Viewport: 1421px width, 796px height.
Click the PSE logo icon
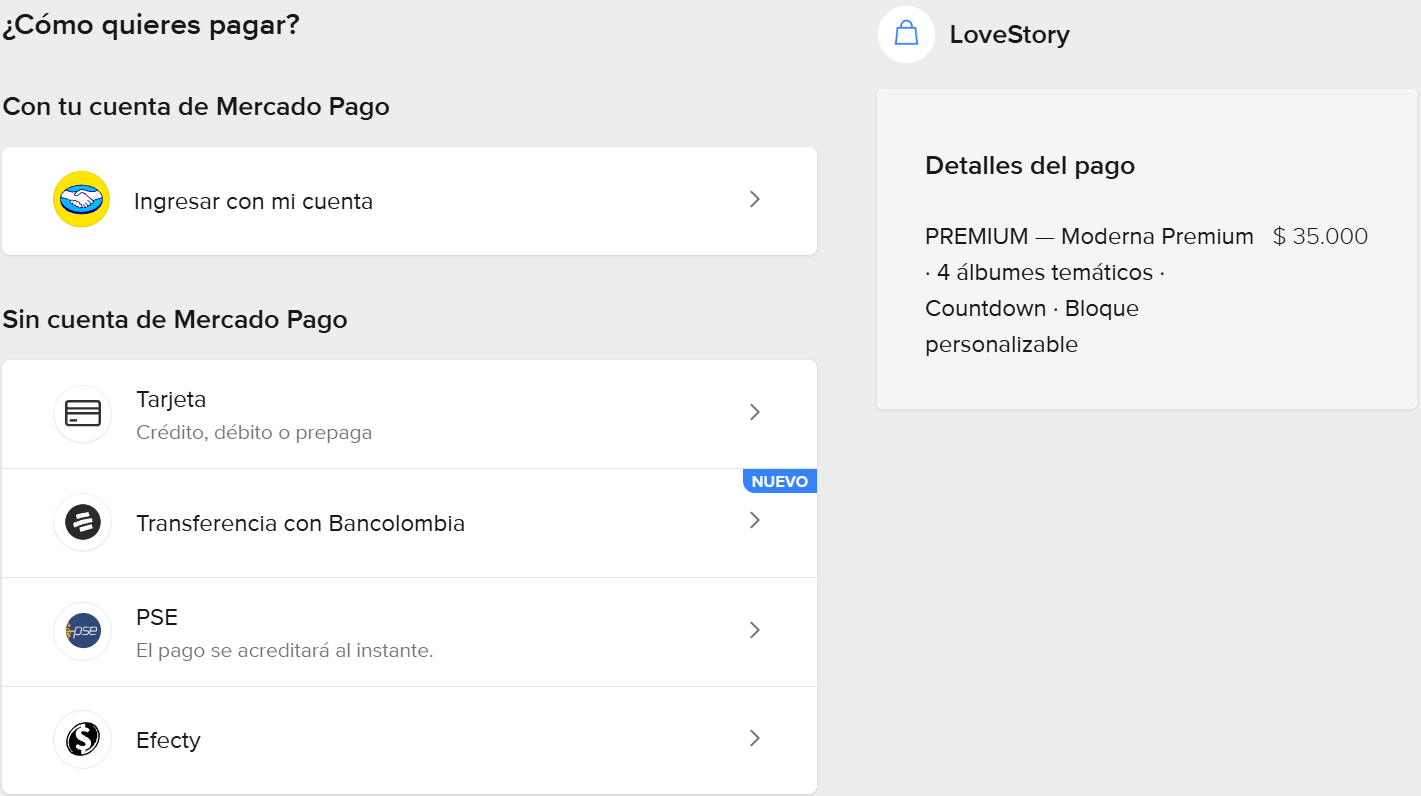click(82, 631)
